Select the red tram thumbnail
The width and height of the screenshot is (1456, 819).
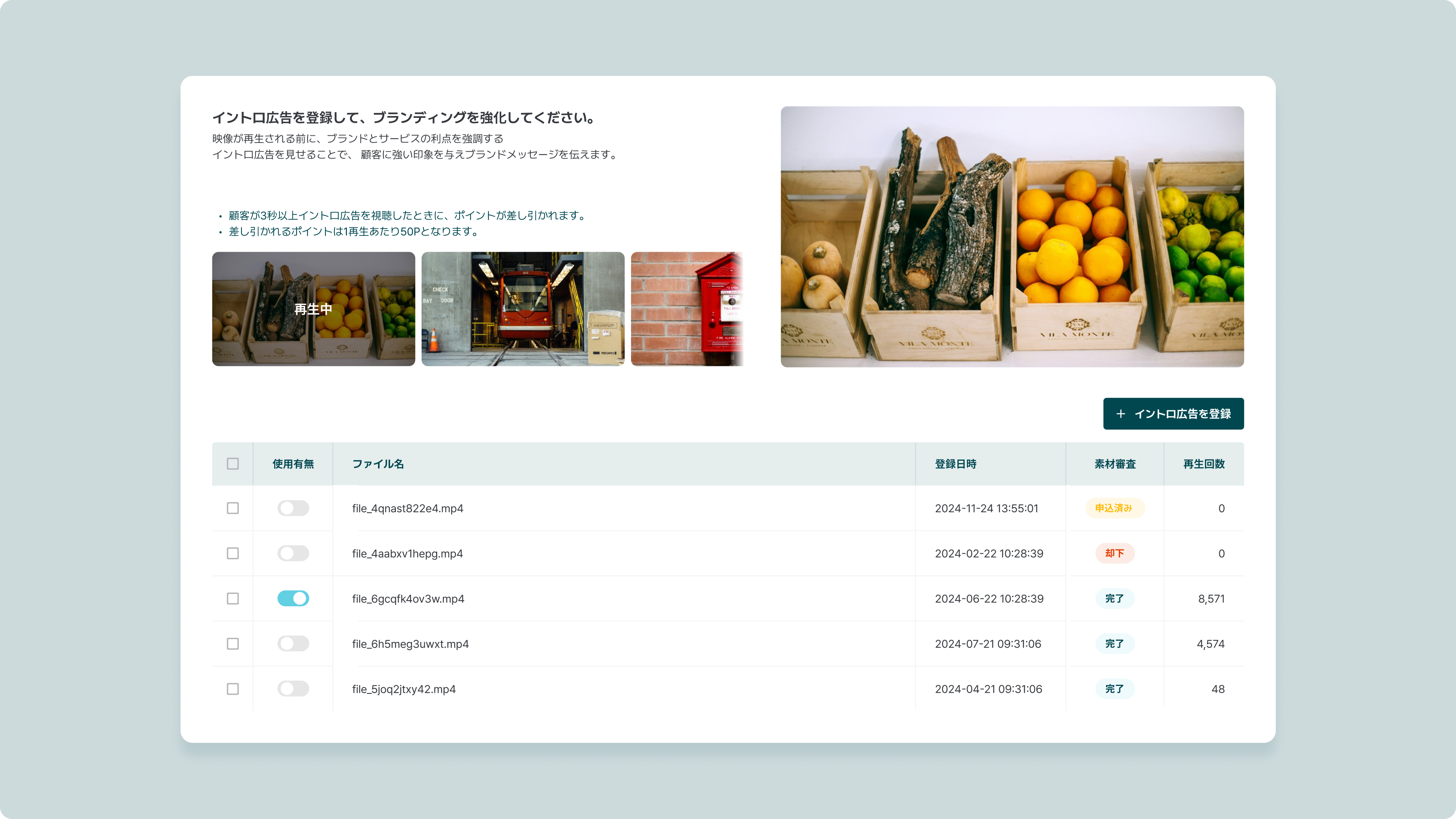[x=523, y=309]
